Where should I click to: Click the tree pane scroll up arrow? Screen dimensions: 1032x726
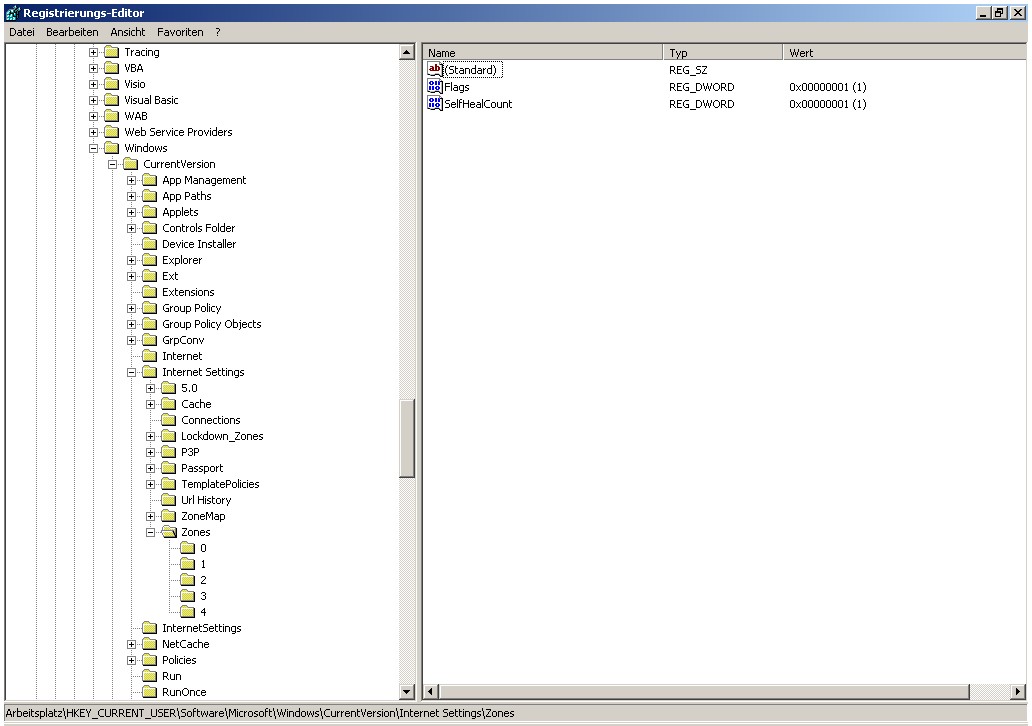[407, 52]
